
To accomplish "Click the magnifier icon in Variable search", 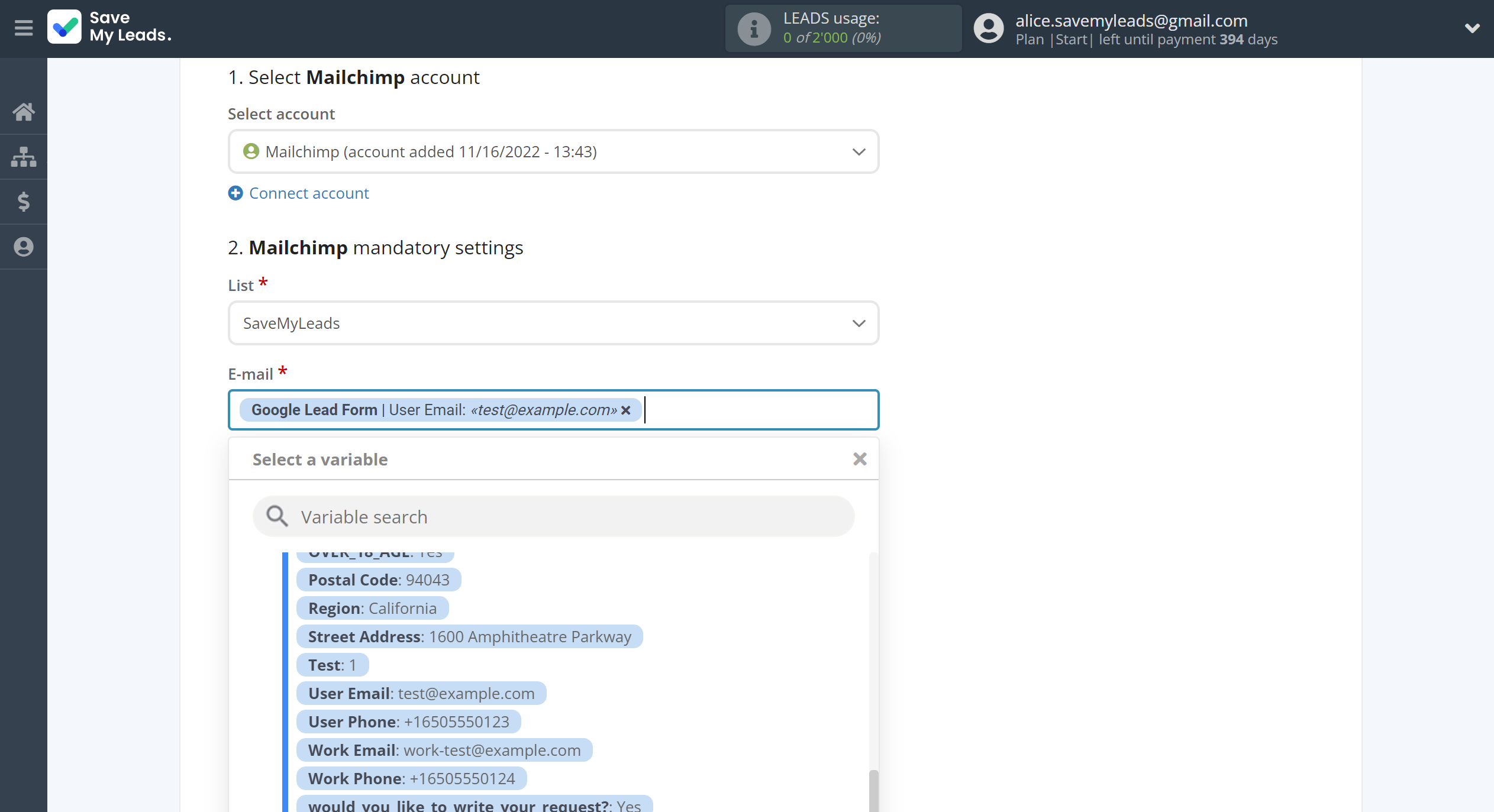I will click(x=276, y=516).
